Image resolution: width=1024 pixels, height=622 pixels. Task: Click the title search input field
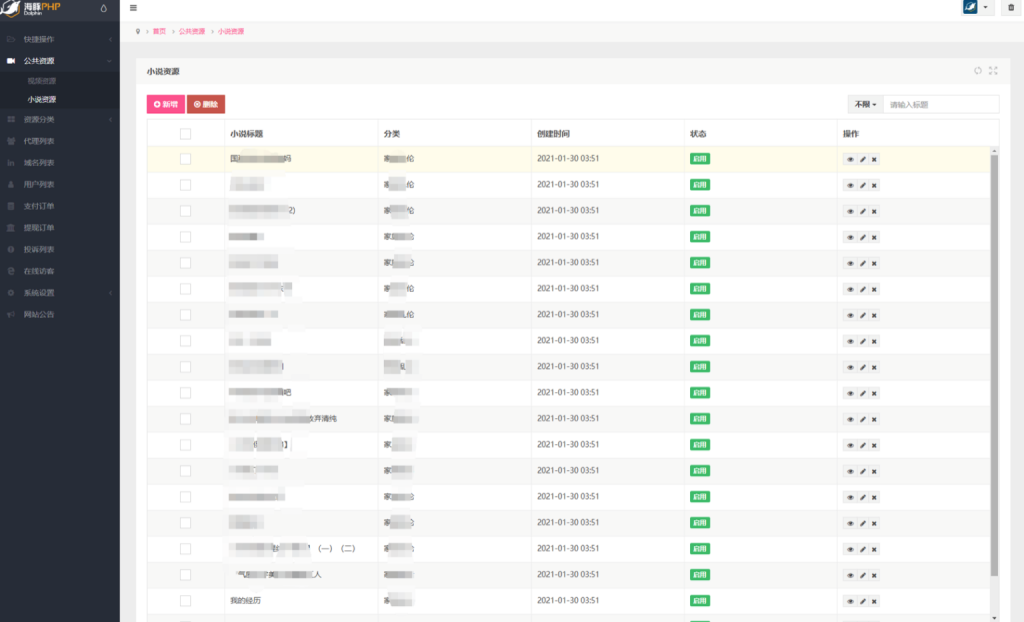tap(940, 104)
